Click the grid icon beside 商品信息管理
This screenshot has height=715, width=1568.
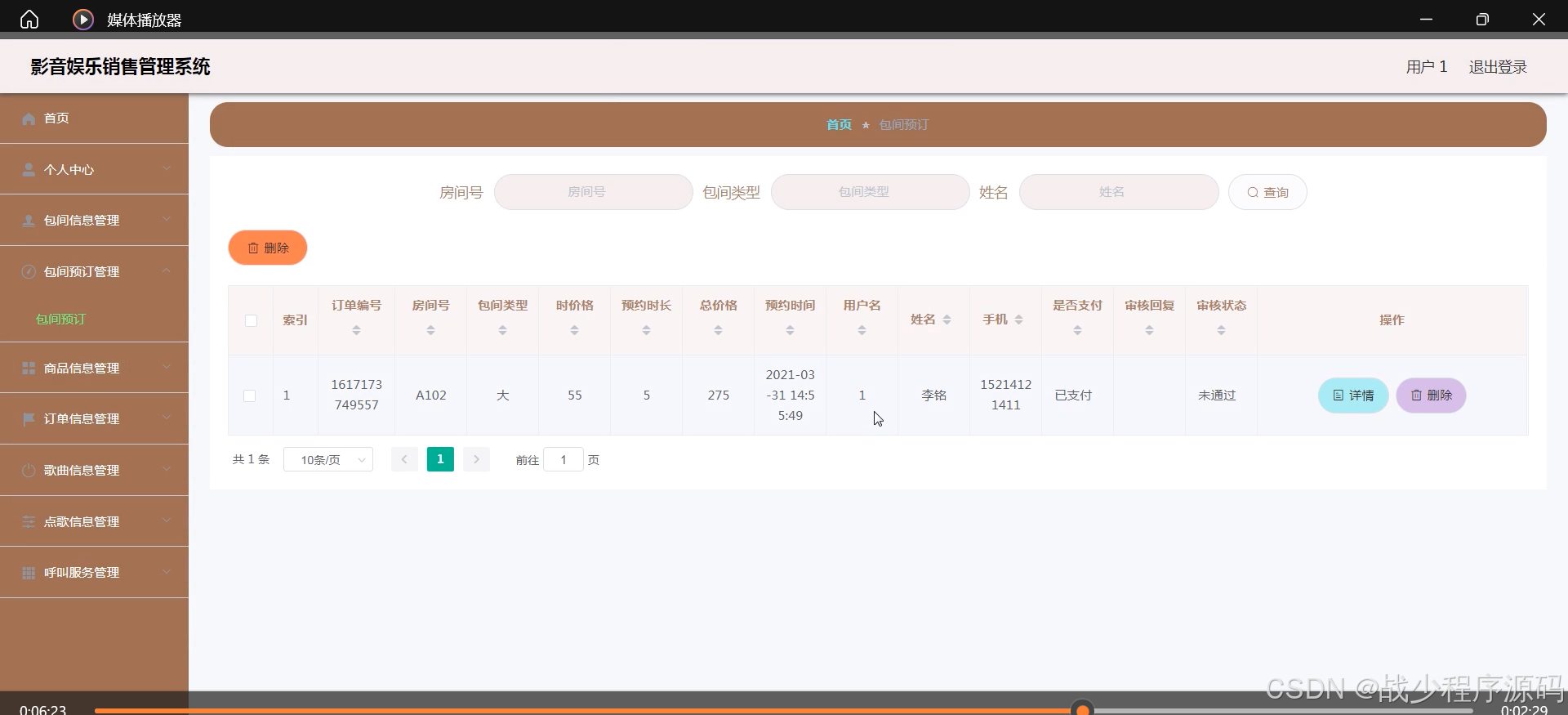tap(29, 368)
